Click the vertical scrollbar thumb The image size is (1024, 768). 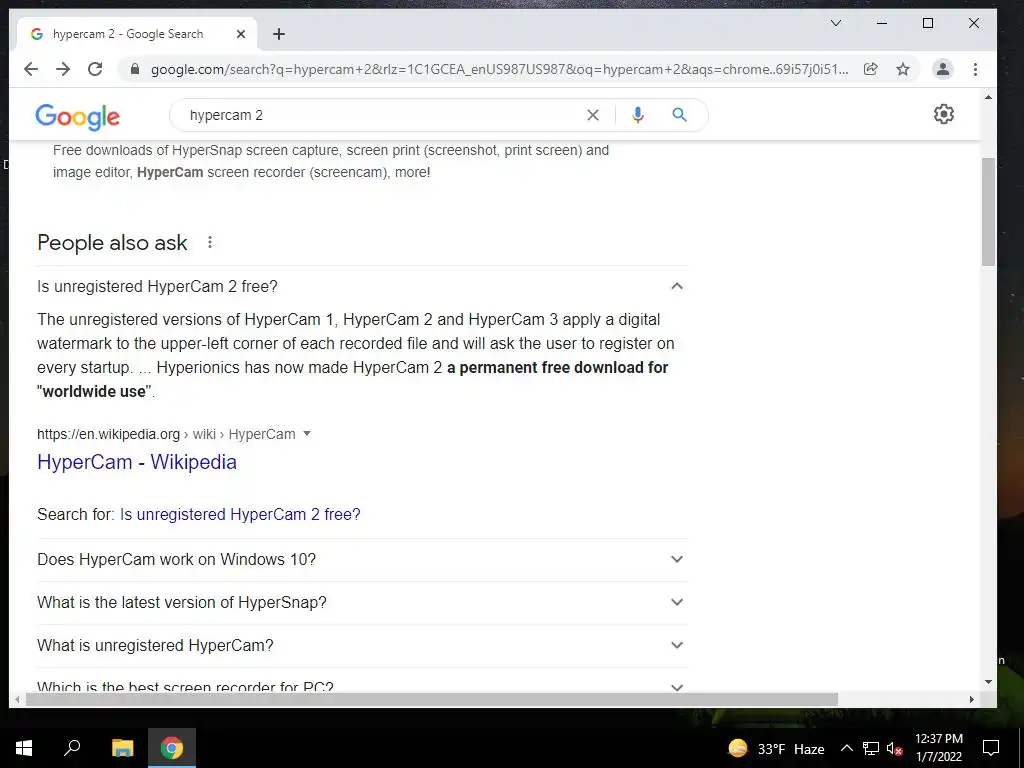pyautogui.click(x=988, y=212)
